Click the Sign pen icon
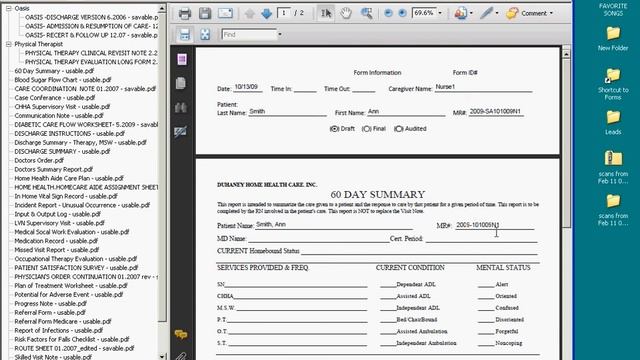This screenshot has width=640, height=360. tap(486, 13)
